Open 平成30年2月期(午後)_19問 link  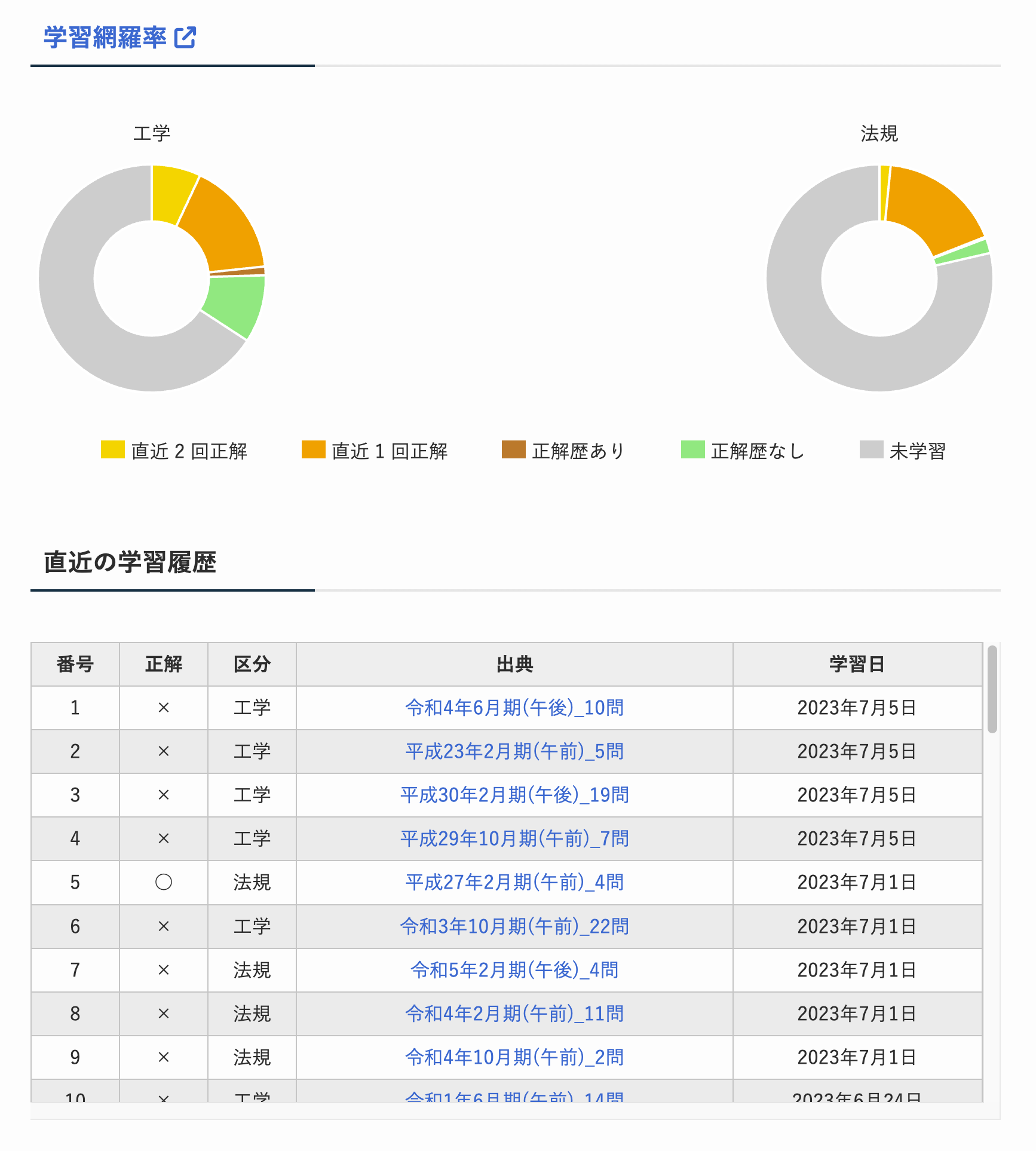[514, 795]
